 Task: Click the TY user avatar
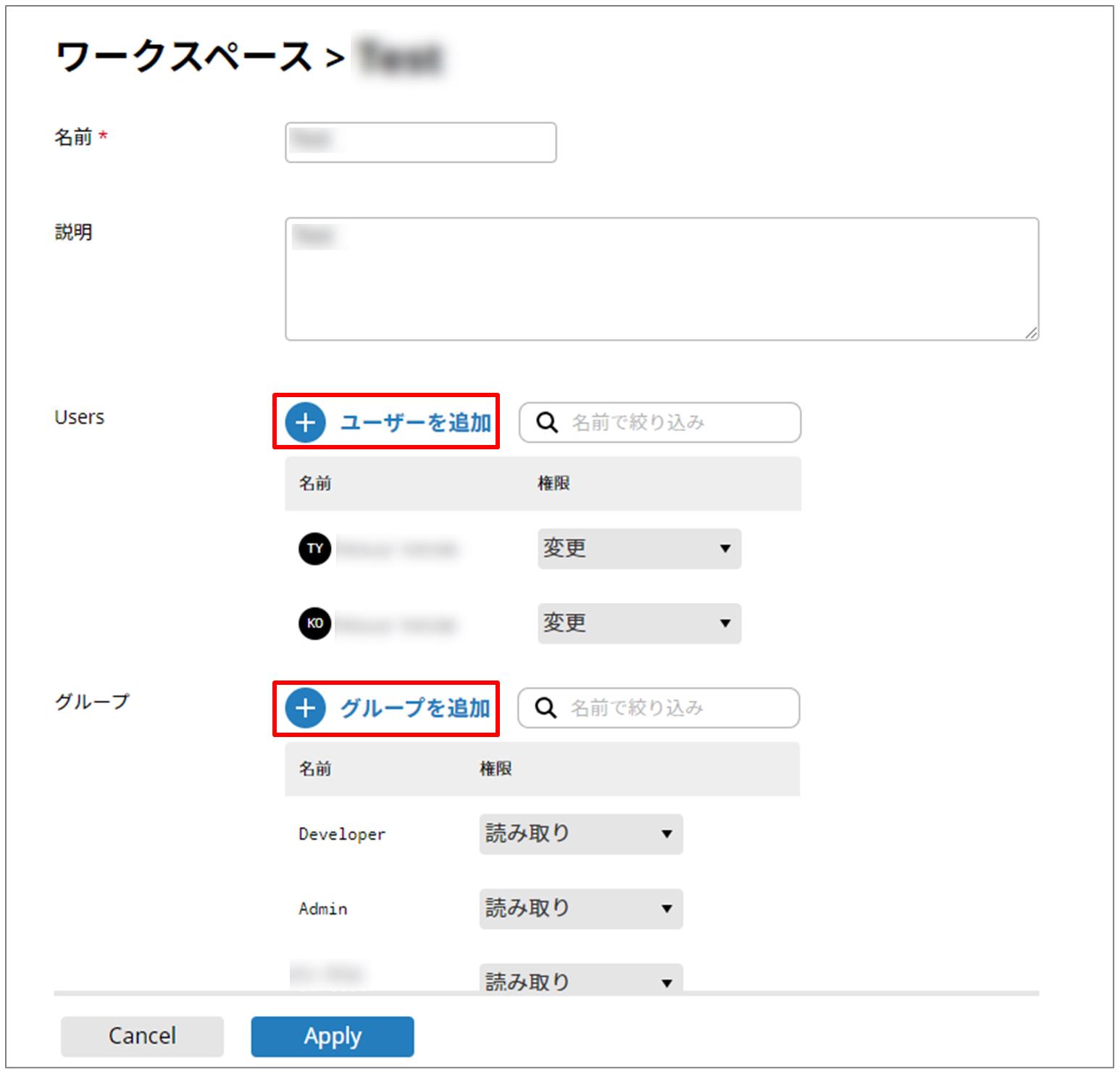[x=314, y=549]
